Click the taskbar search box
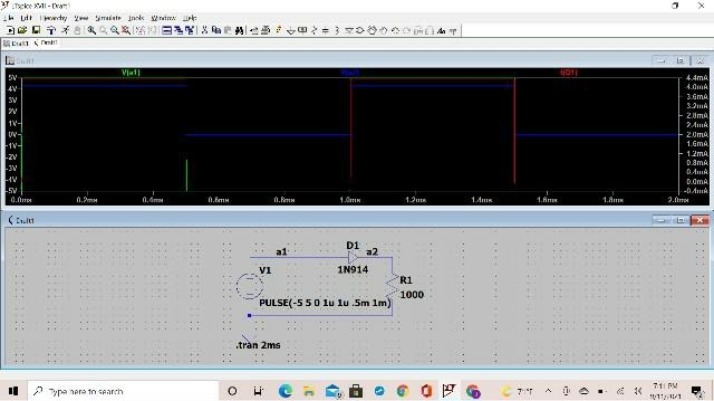714x401 pixels. [x=123, y=391]
